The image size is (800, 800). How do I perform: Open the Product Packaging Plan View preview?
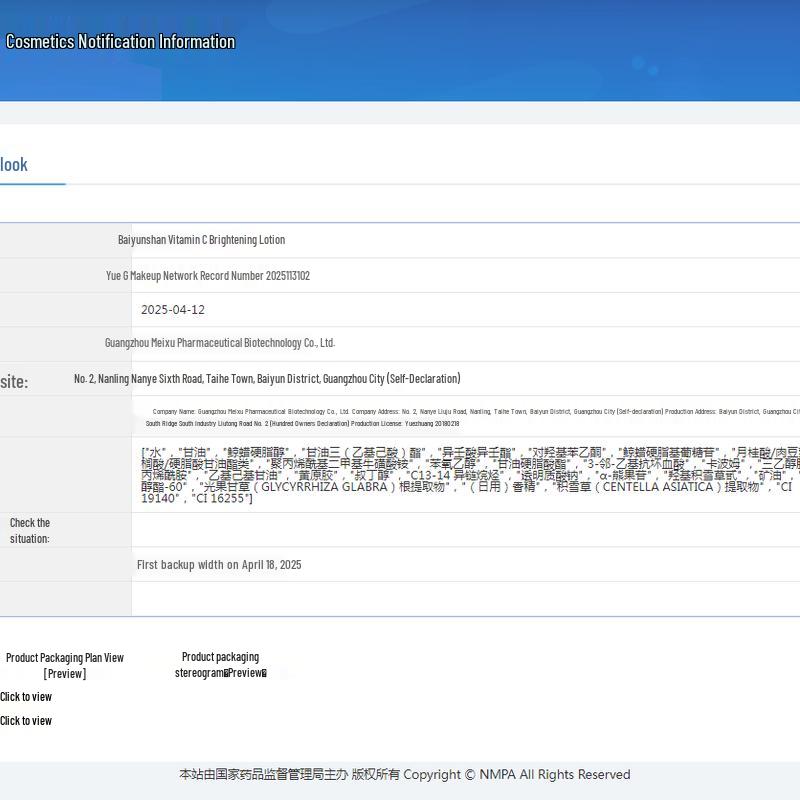click(x=65, y=673)
